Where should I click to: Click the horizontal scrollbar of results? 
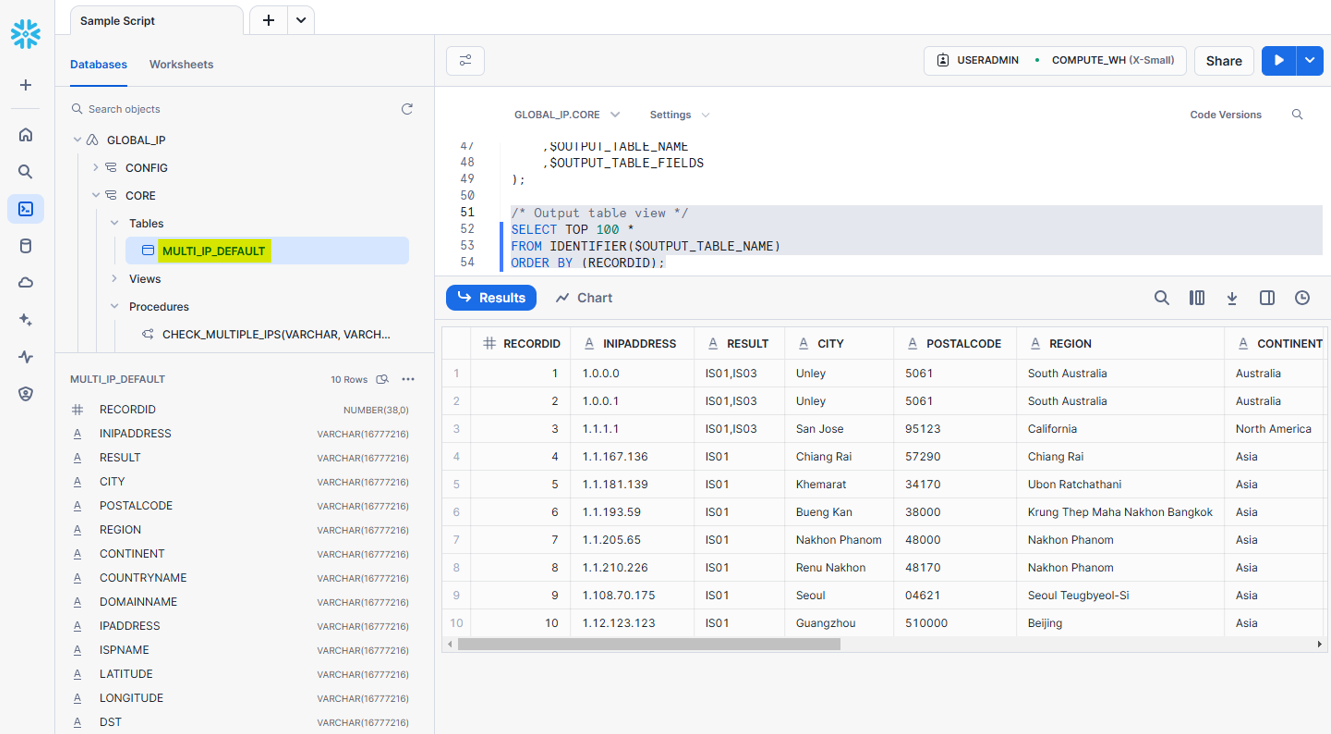point(648,644)
